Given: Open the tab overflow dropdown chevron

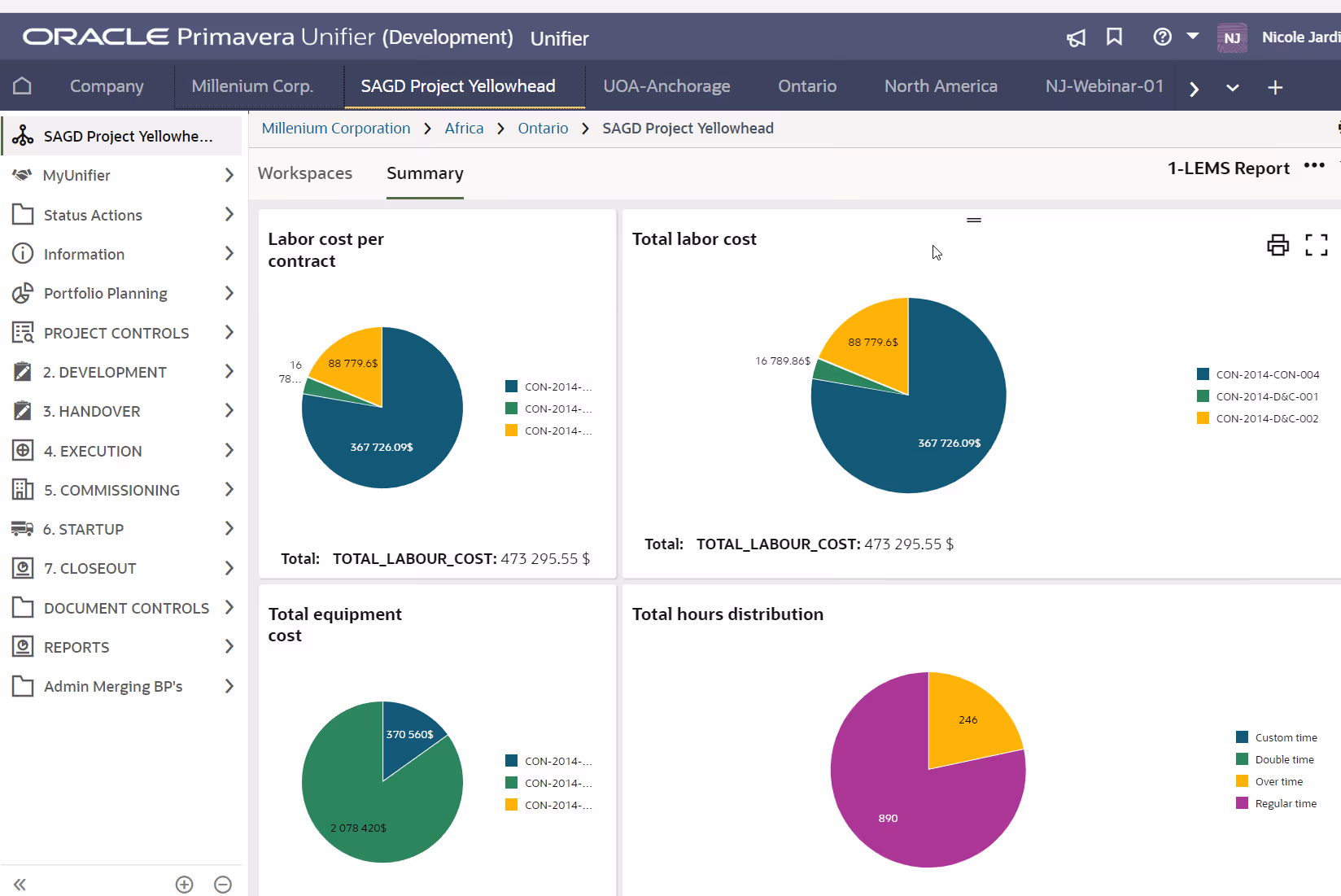Looking at the screenshot, I should pyautogui.click(x=1232, y=87).
